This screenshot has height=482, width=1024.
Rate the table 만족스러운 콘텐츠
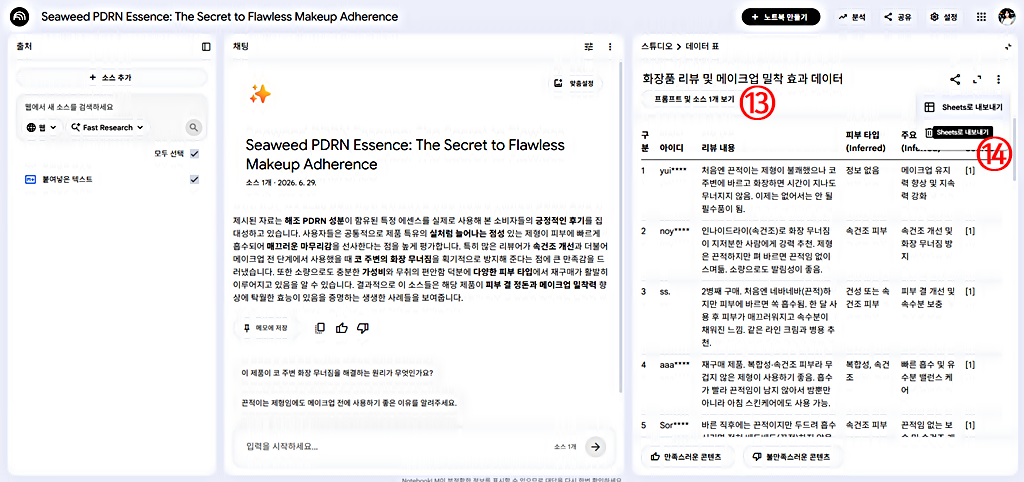689,457
